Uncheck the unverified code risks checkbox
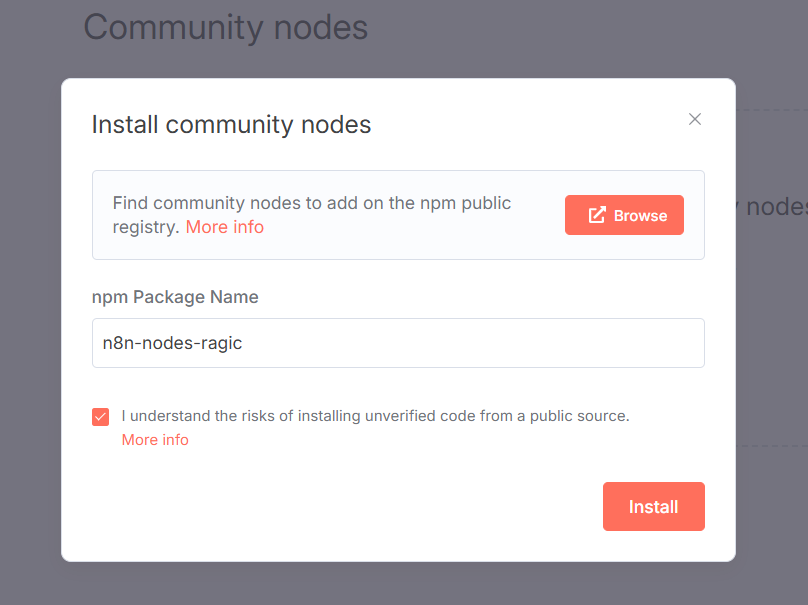The height and width of the screenshot is (605, 808). pyautogui.click(x=100, y=416)
